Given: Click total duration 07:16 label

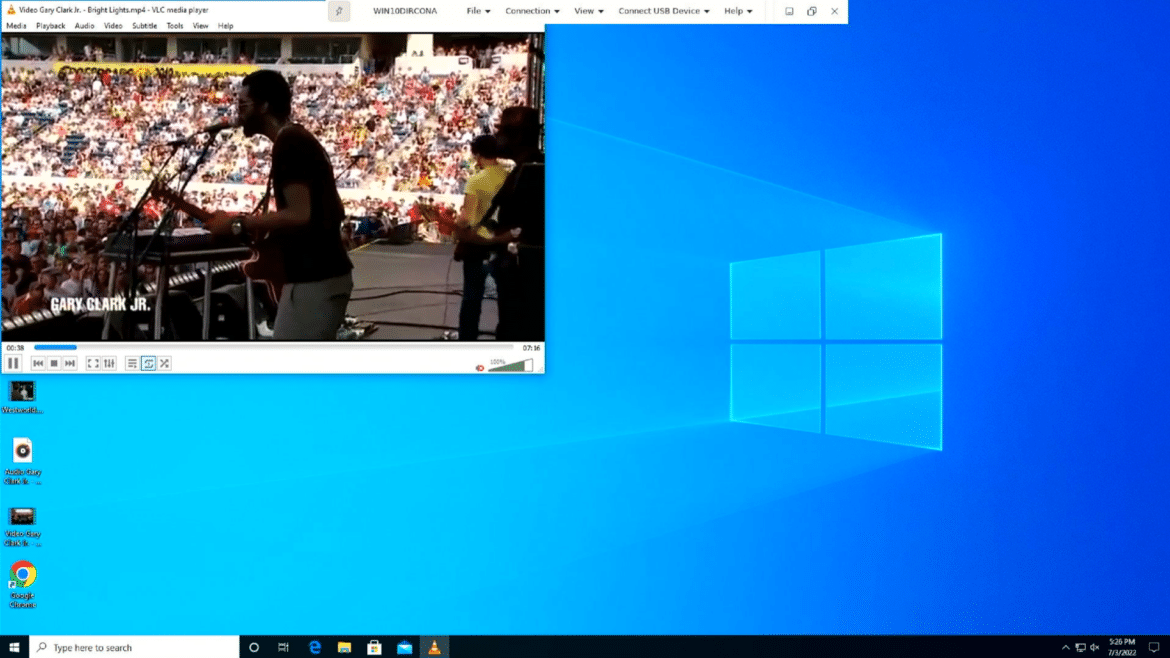Looking at the screenshot, I should coord(531,348).
